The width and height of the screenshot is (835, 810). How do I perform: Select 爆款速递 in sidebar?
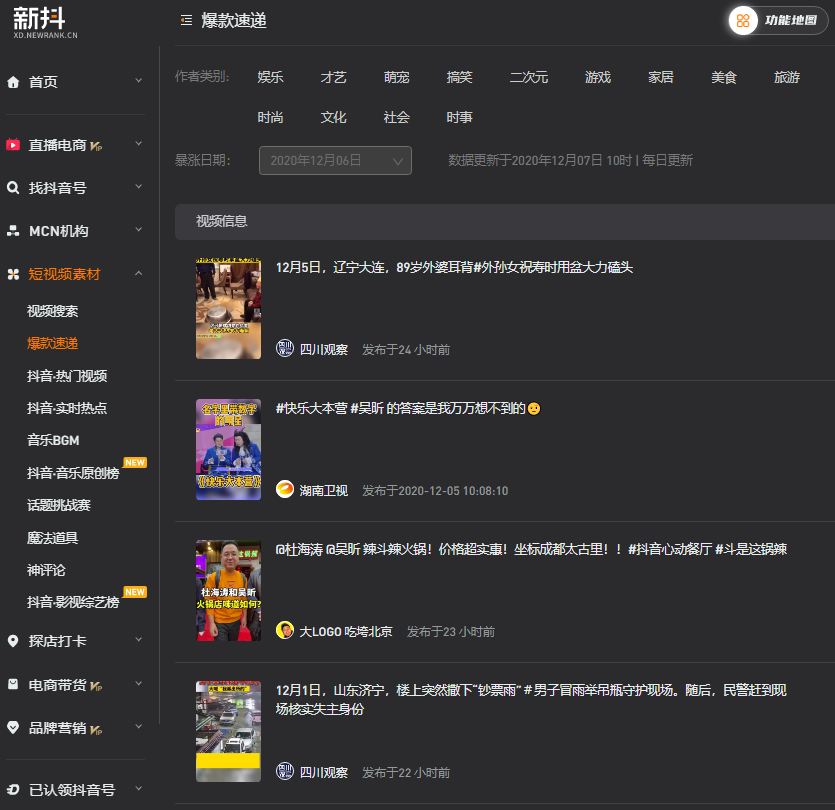pos(53,343)
